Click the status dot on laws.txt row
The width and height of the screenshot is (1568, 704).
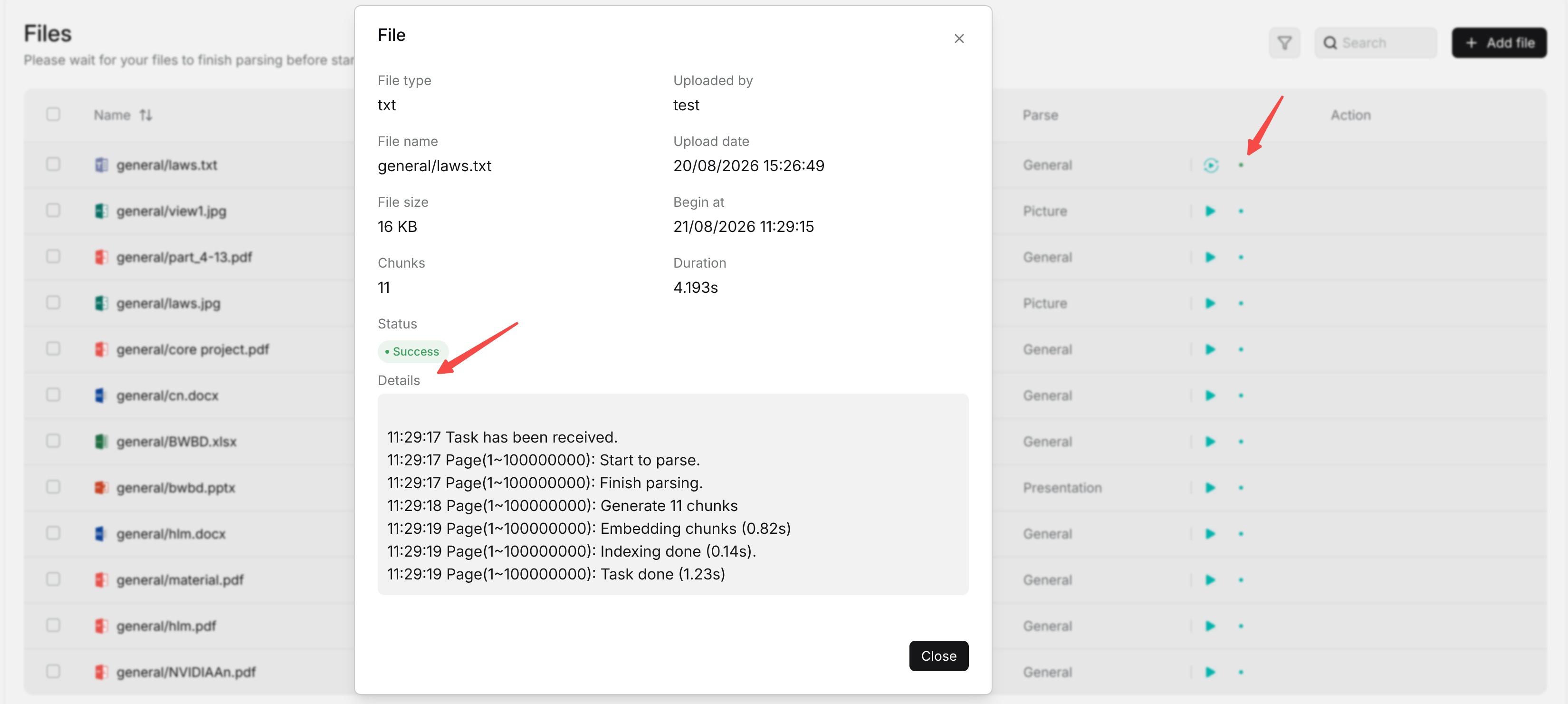pyautogui.click(x=1241, y=165)
